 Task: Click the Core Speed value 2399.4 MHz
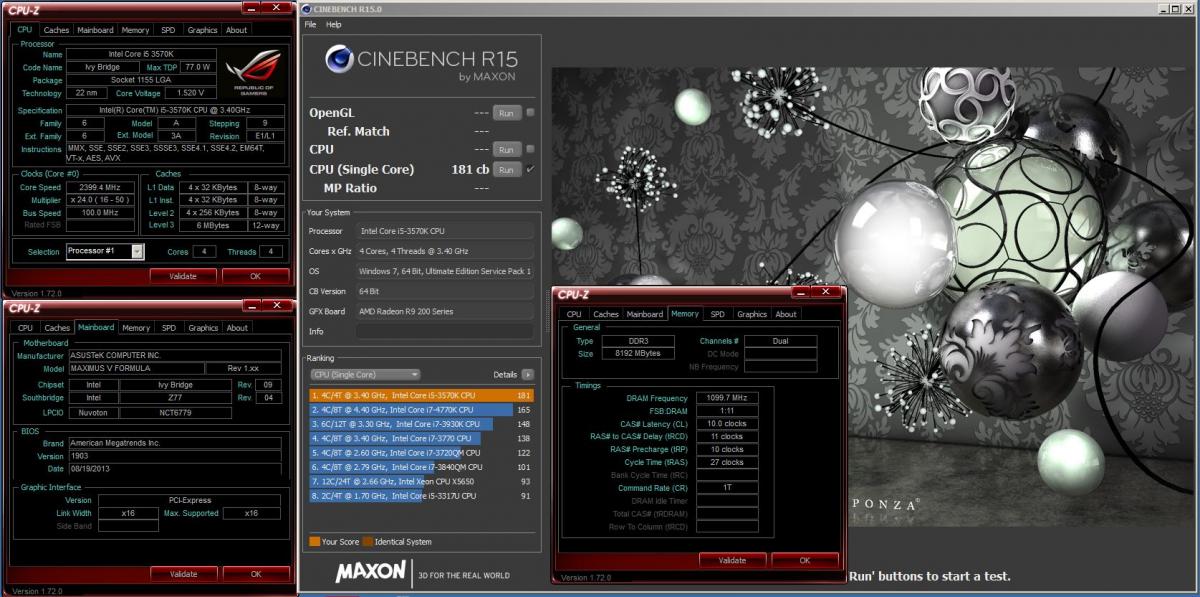pyautogui.click(x=98, y=187)
